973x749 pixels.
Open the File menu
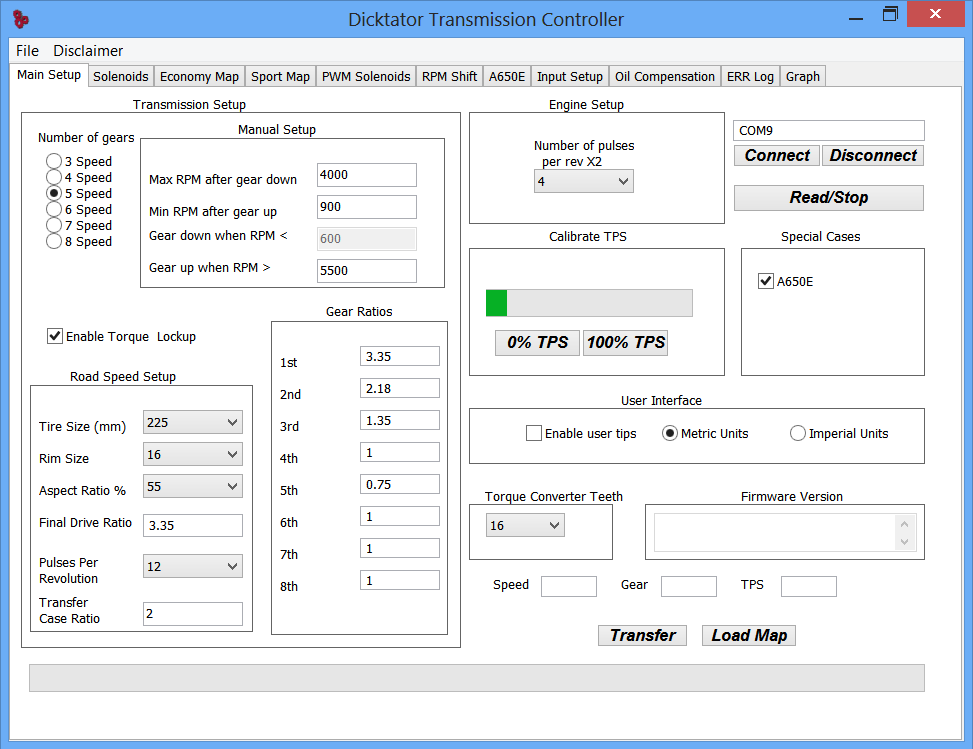pyautogui.click(x=27, y=51)
